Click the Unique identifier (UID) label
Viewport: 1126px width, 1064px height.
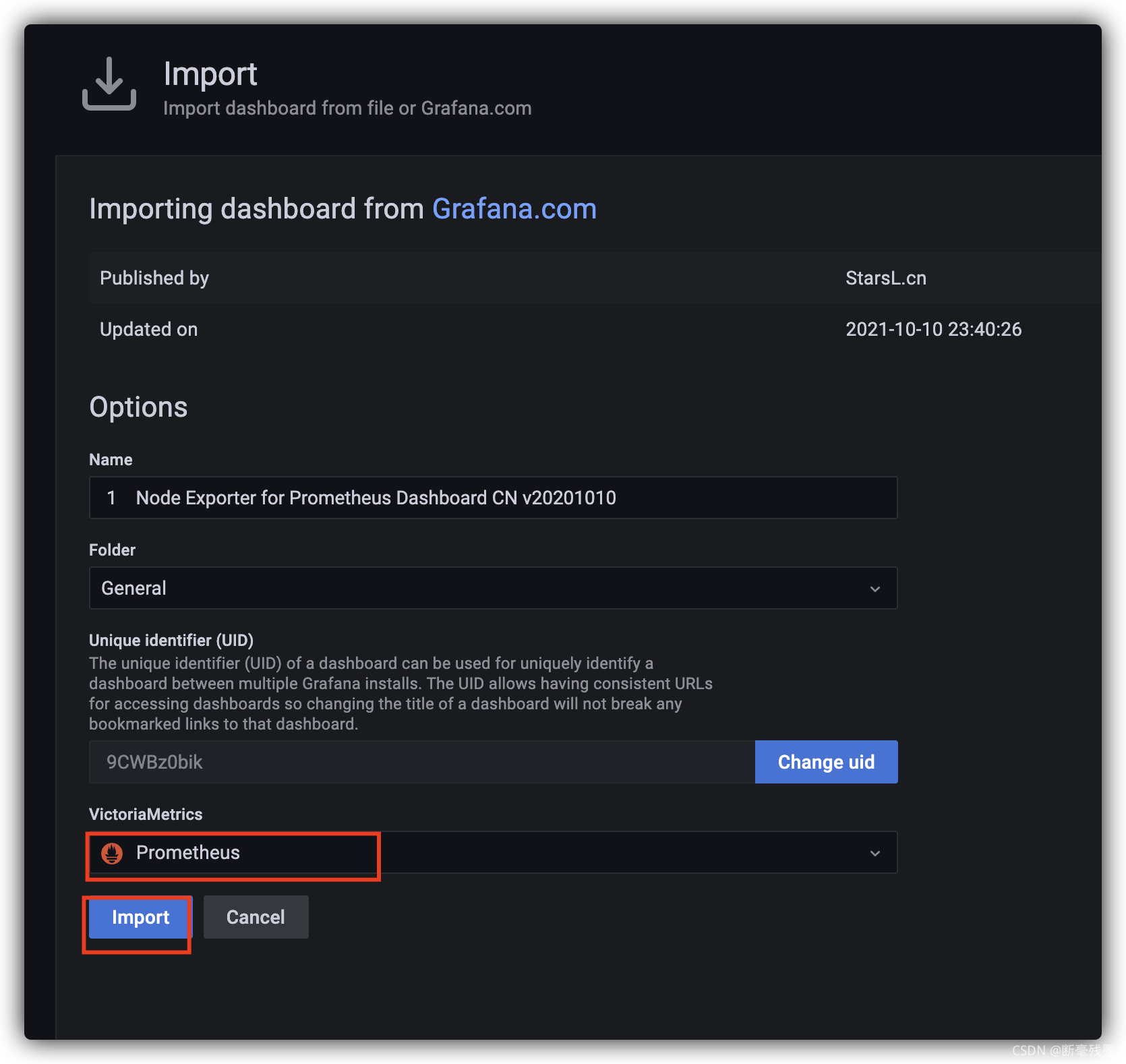pos(171,640)
